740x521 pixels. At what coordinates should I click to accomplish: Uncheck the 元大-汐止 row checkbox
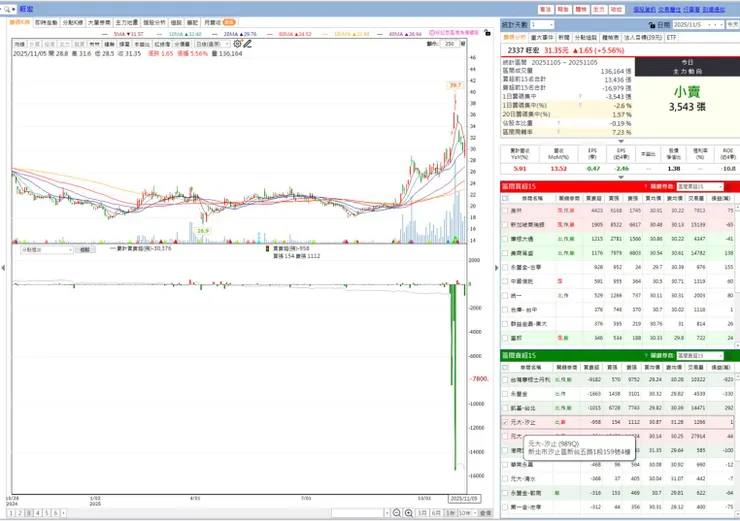pyautogui.click(x=505, y=422)
